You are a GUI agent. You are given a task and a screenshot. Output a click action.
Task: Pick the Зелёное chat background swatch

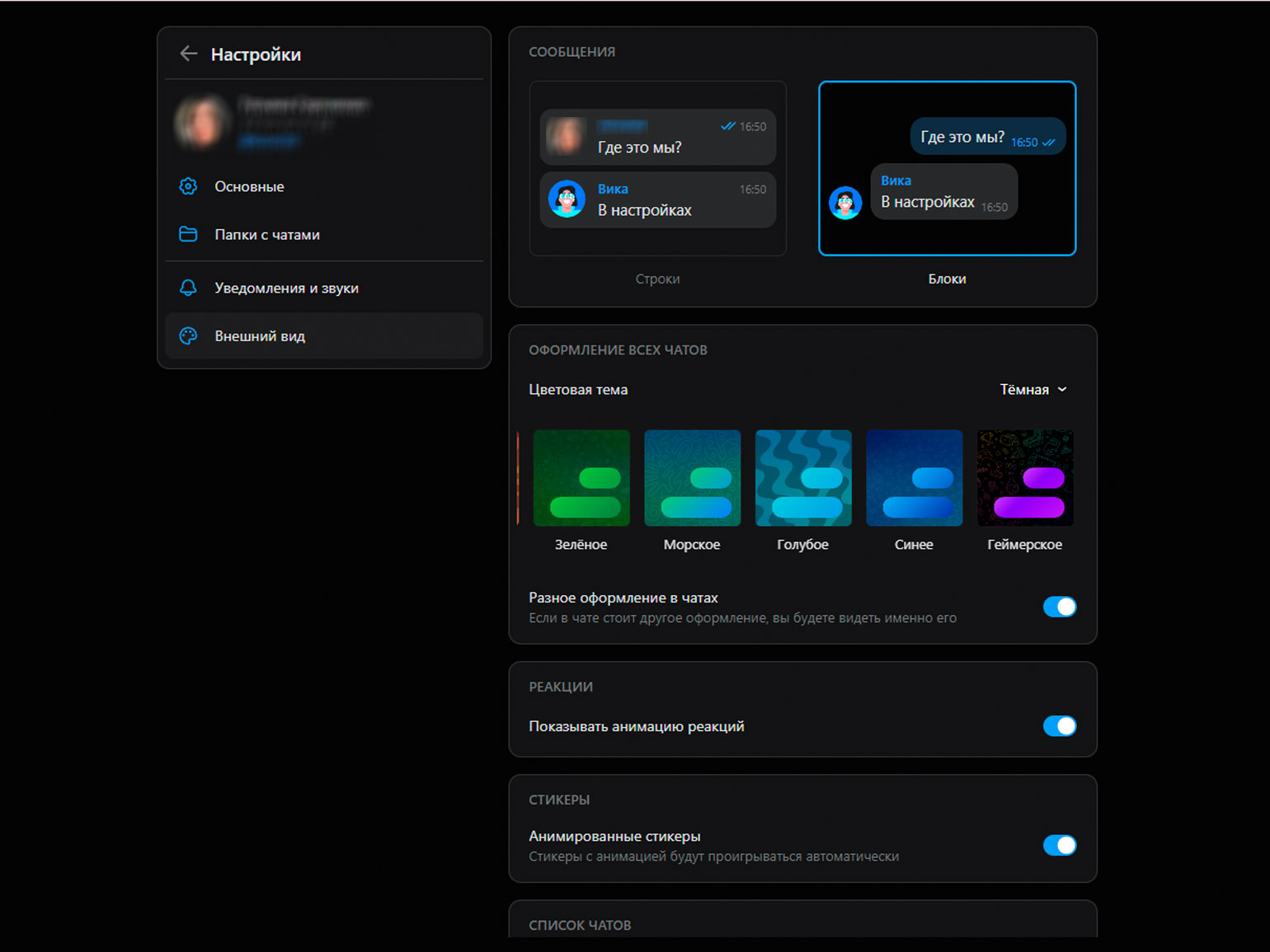[x=581, y=478]
